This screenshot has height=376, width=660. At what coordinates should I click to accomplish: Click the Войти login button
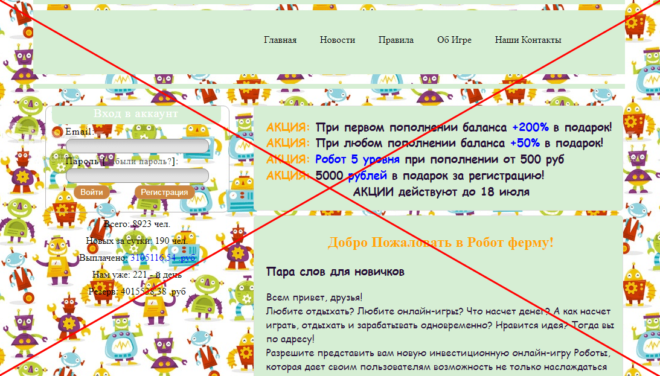point(91,192)
